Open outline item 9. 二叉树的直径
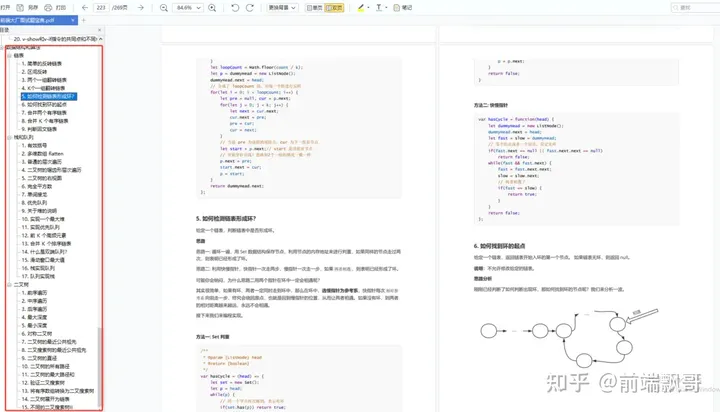This screenshot has width=720, height=412. 39,358
